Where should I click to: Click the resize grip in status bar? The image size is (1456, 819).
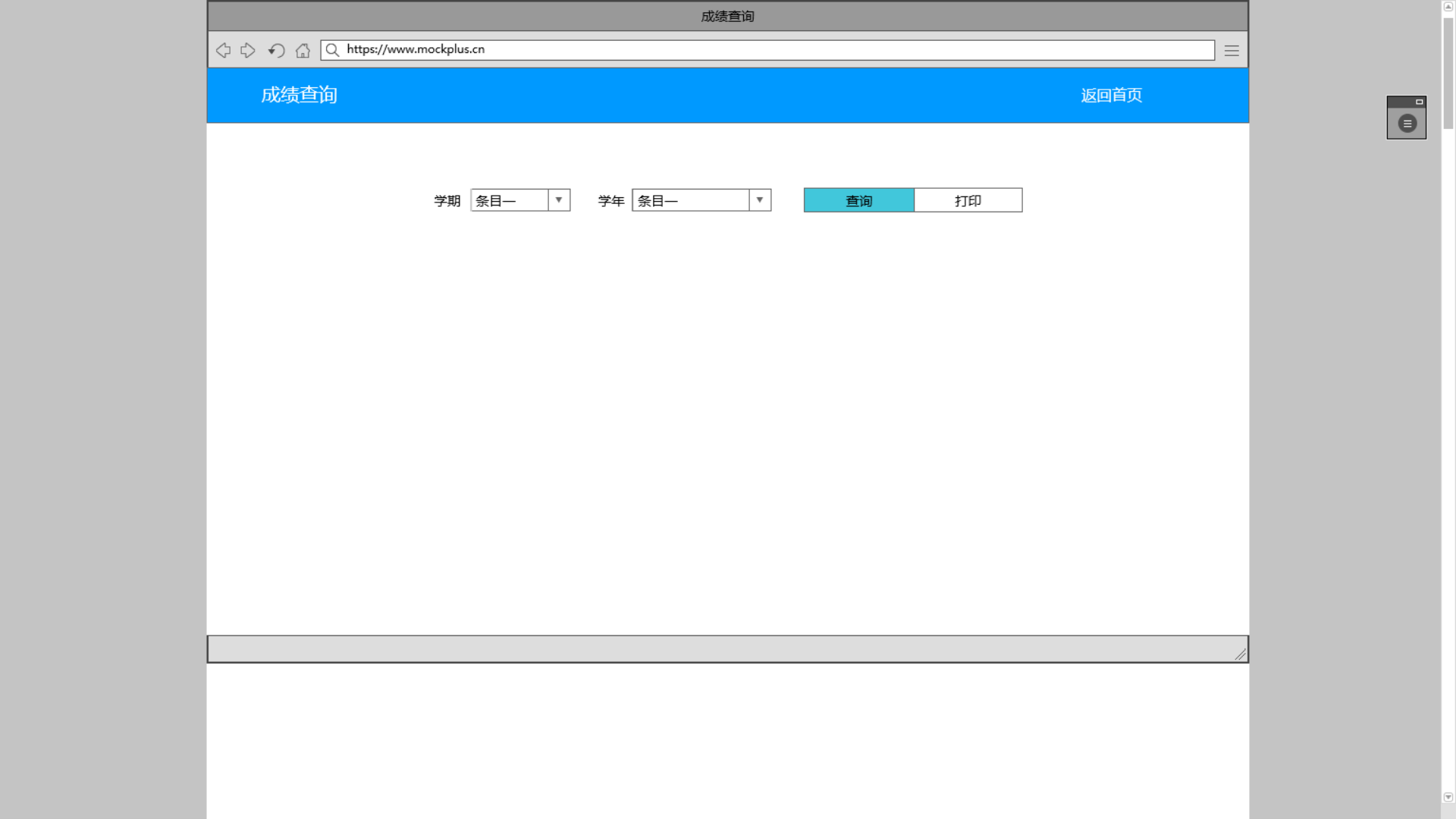[x=1240, y=654]
